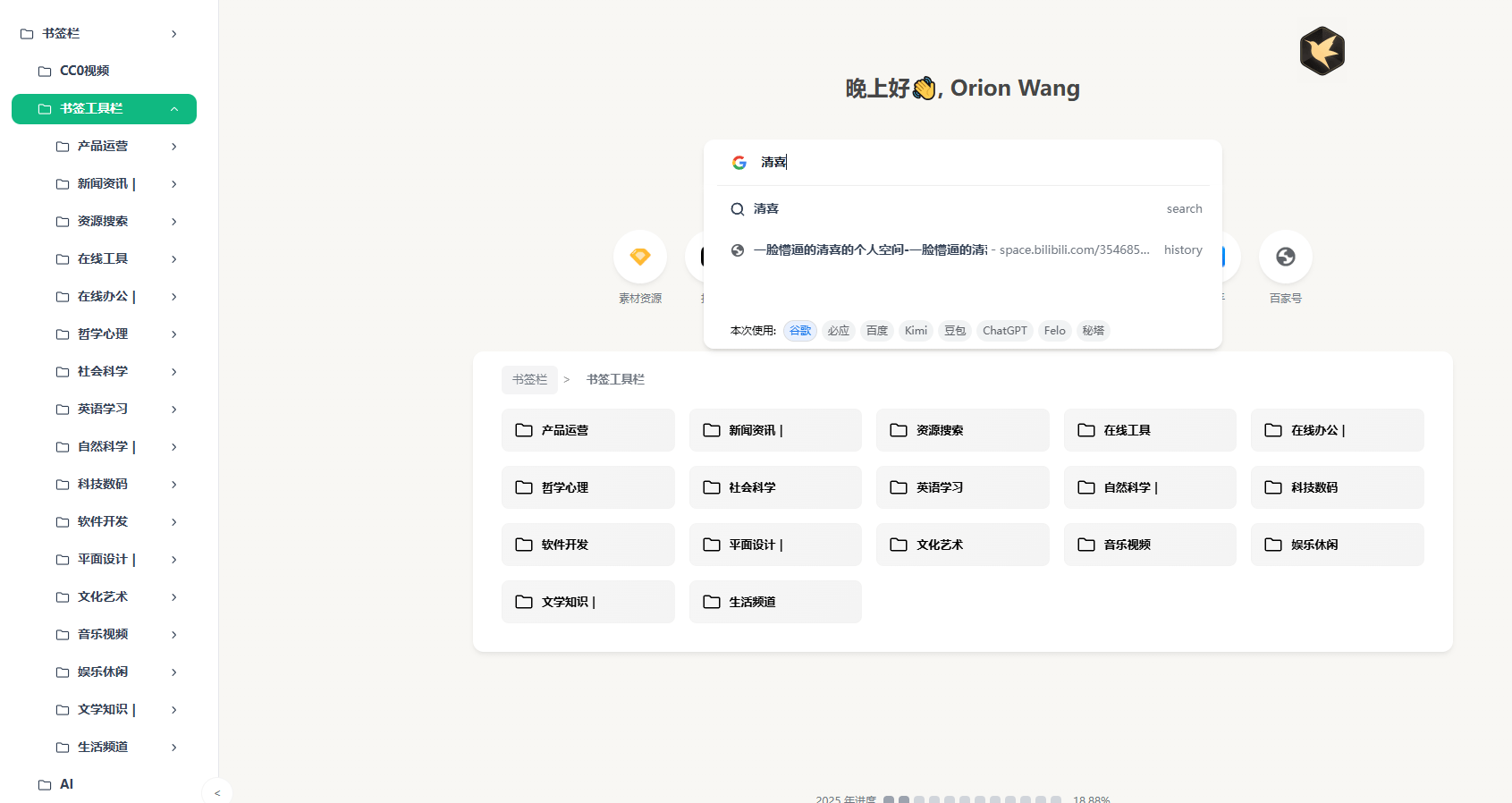The width and height of the screenshot is (1512, 803).
Task: Click the folder icon of 产品运营 card
Action: pos(524,430)
